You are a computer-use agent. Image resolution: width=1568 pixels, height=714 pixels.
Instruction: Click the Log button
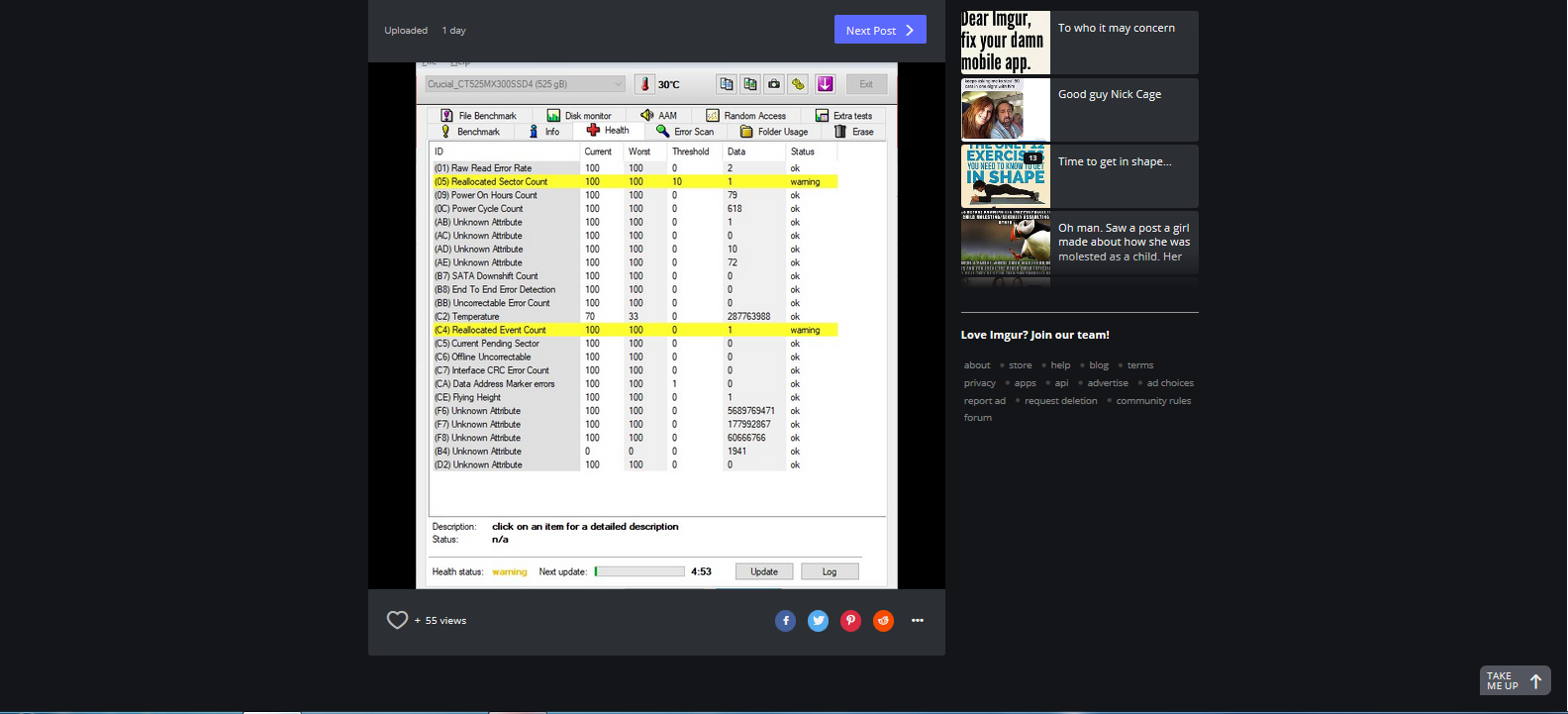[830, 571]
